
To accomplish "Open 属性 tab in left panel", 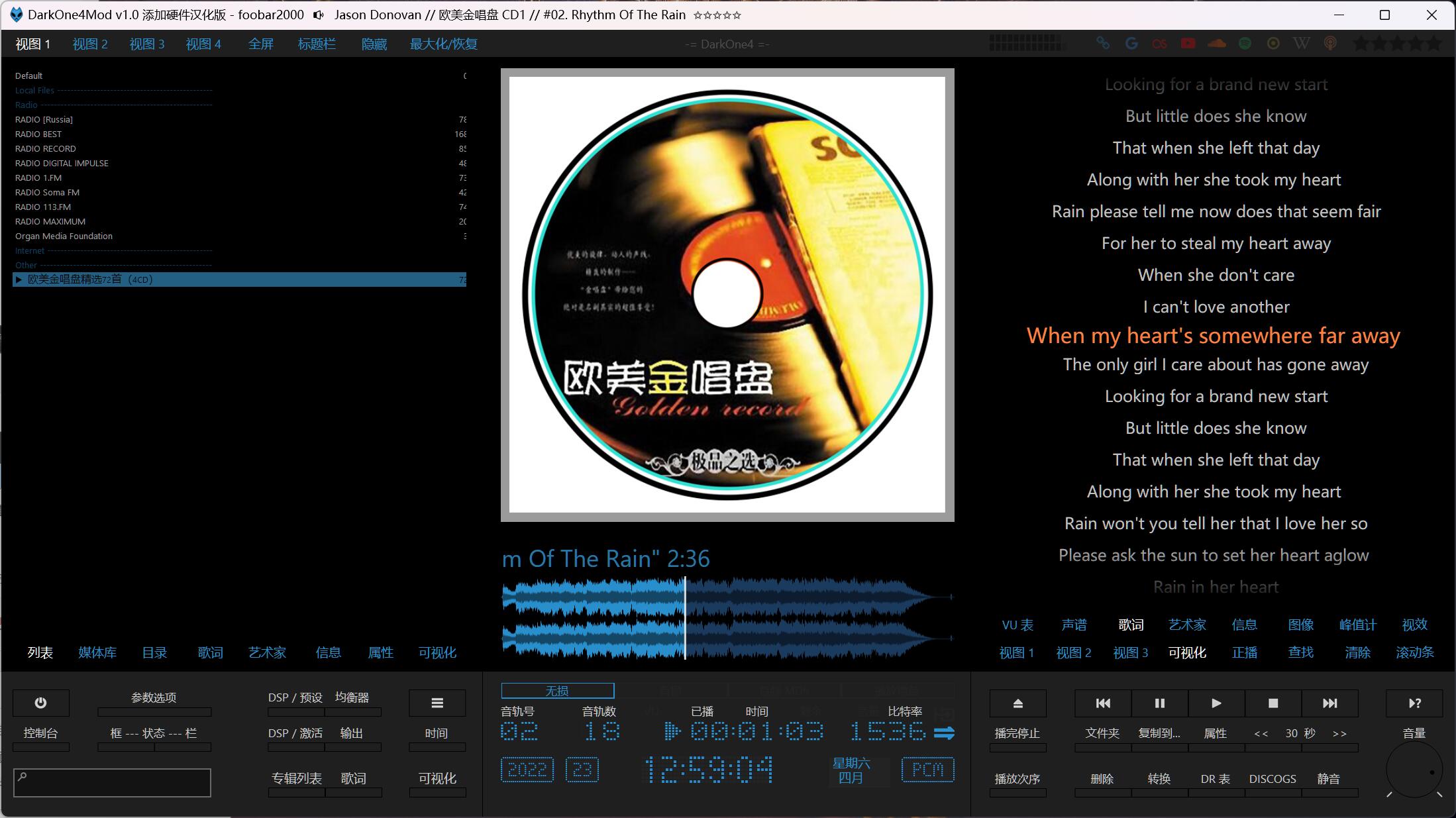I will (381, 652).
